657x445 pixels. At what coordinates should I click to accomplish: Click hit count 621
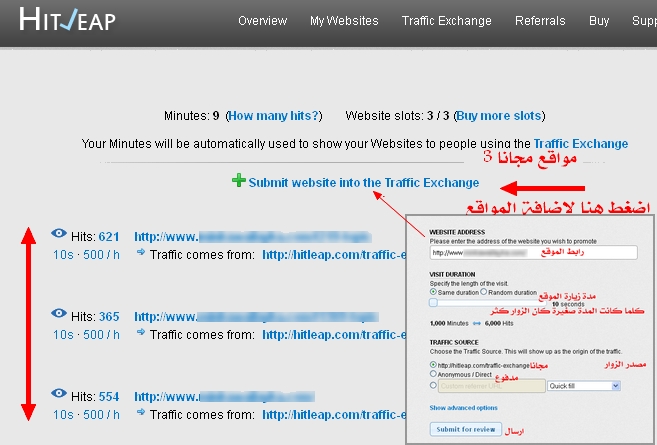109,237
